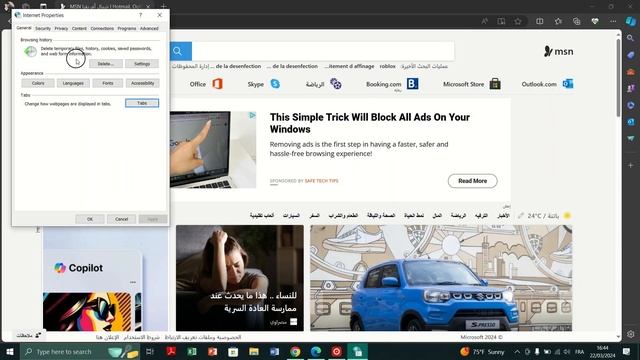Click the Edge sidebar search icon
The image size is (640, 360).
[x=631, y=38]
